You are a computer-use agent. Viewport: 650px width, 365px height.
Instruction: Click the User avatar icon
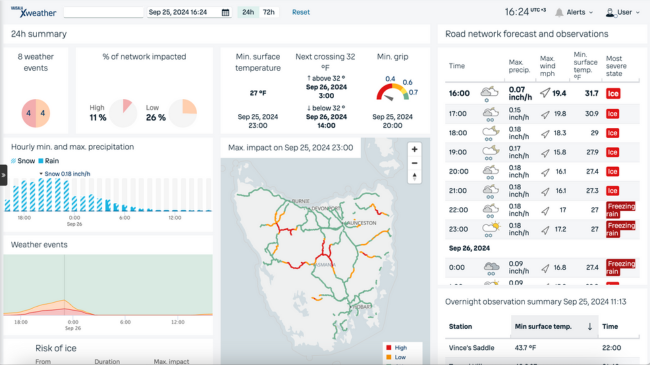pos(610,12)
